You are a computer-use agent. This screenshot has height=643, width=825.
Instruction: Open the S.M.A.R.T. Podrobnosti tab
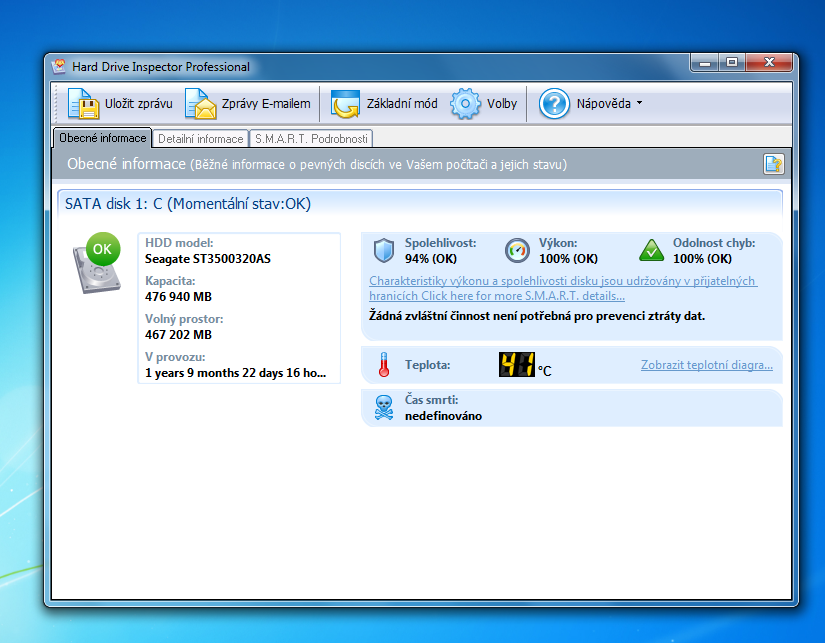click(x=311, y=139)
